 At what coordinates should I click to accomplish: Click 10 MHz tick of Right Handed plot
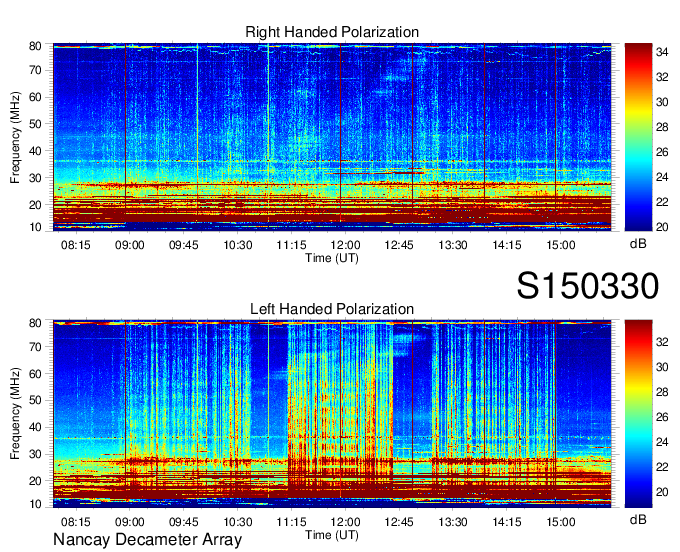click(x=35, y=227)
